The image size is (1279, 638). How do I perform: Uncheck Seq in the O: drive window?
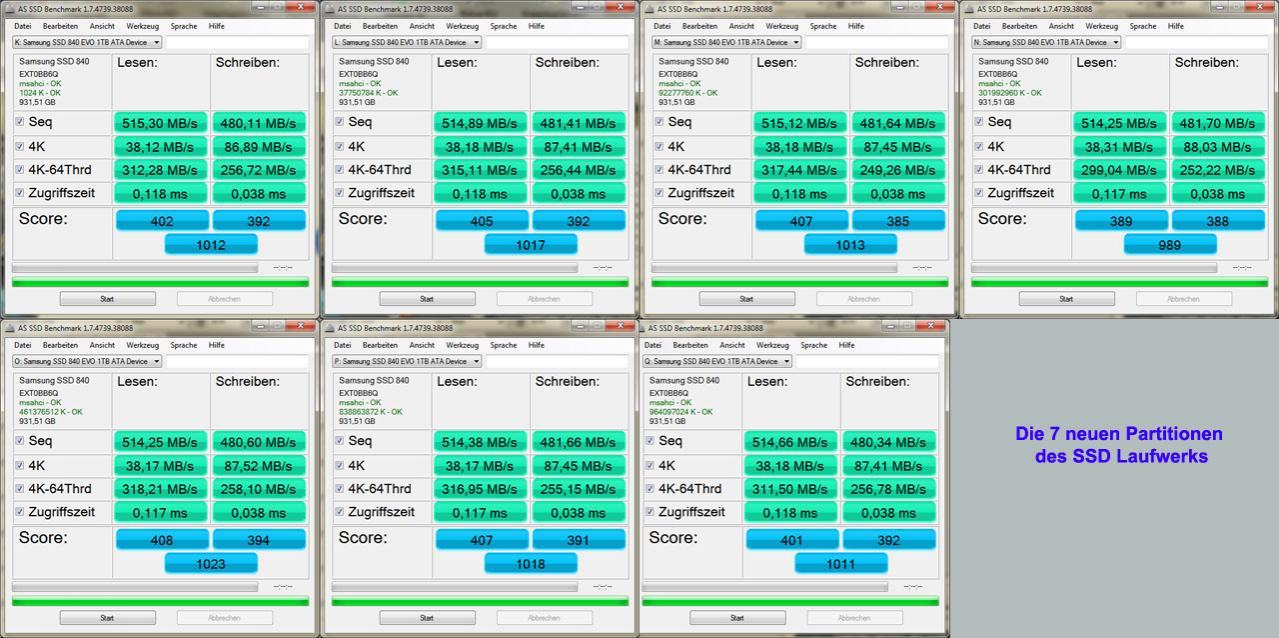coord(20,441)
